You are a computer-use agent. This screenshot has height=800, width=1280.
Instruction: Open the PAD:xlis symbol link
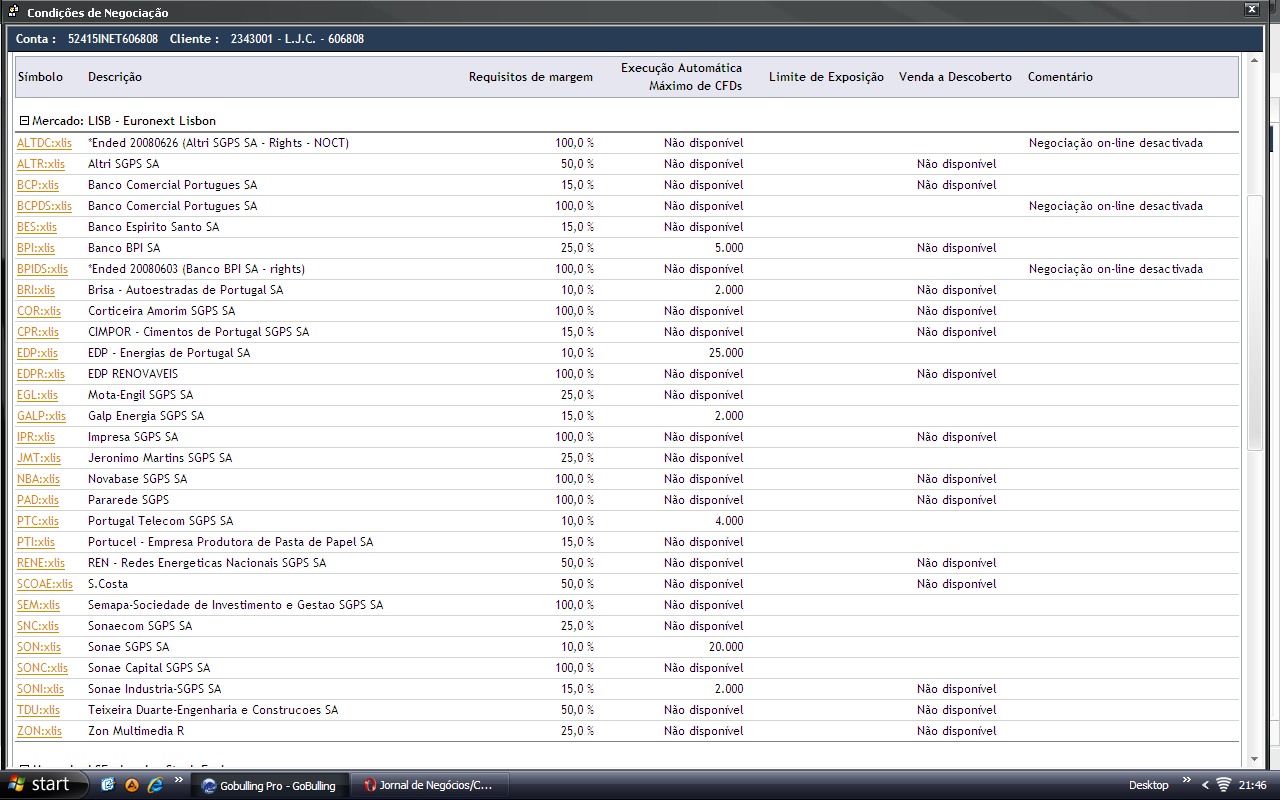point(38,500)
